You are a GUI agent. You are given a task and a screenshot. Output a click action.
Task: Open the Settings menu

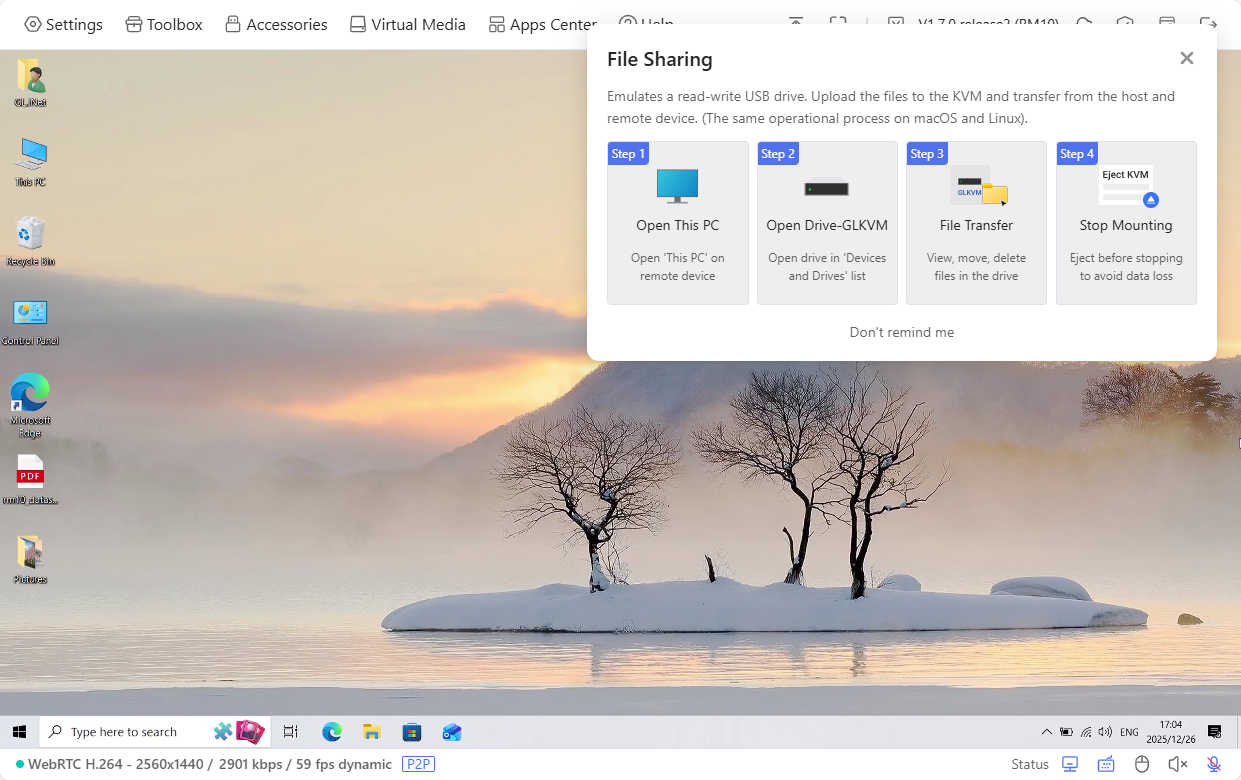63,23
